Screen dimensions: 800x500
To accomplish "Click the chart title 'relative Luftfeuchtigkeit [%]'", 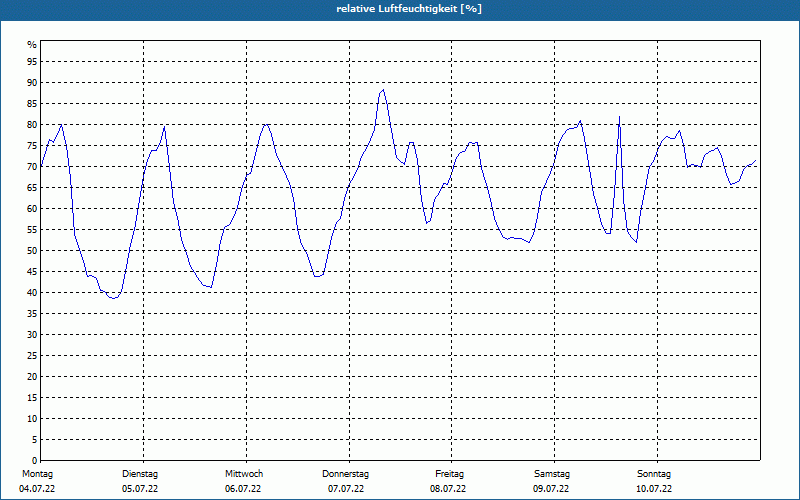I will point(409,9).
